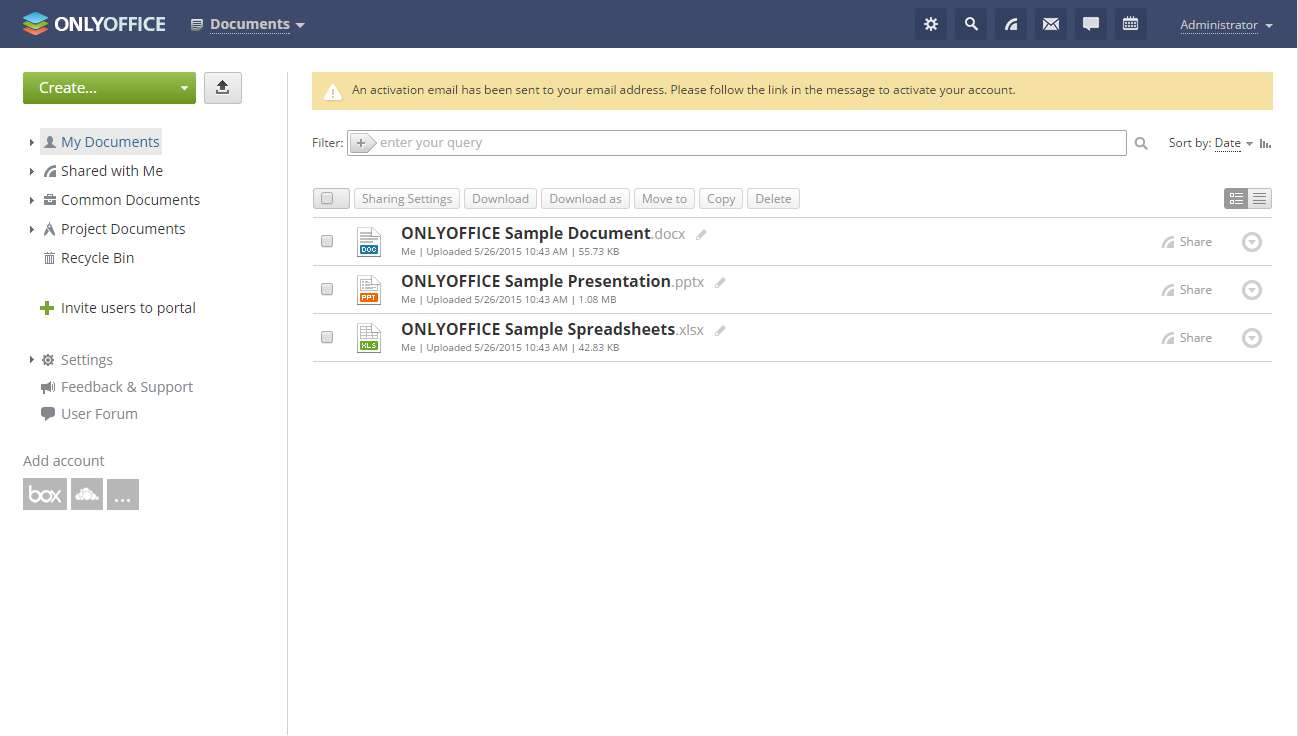The image size is (1298, 736).
Task: Open Settings in the sidebar
Action: pos(87,360)
